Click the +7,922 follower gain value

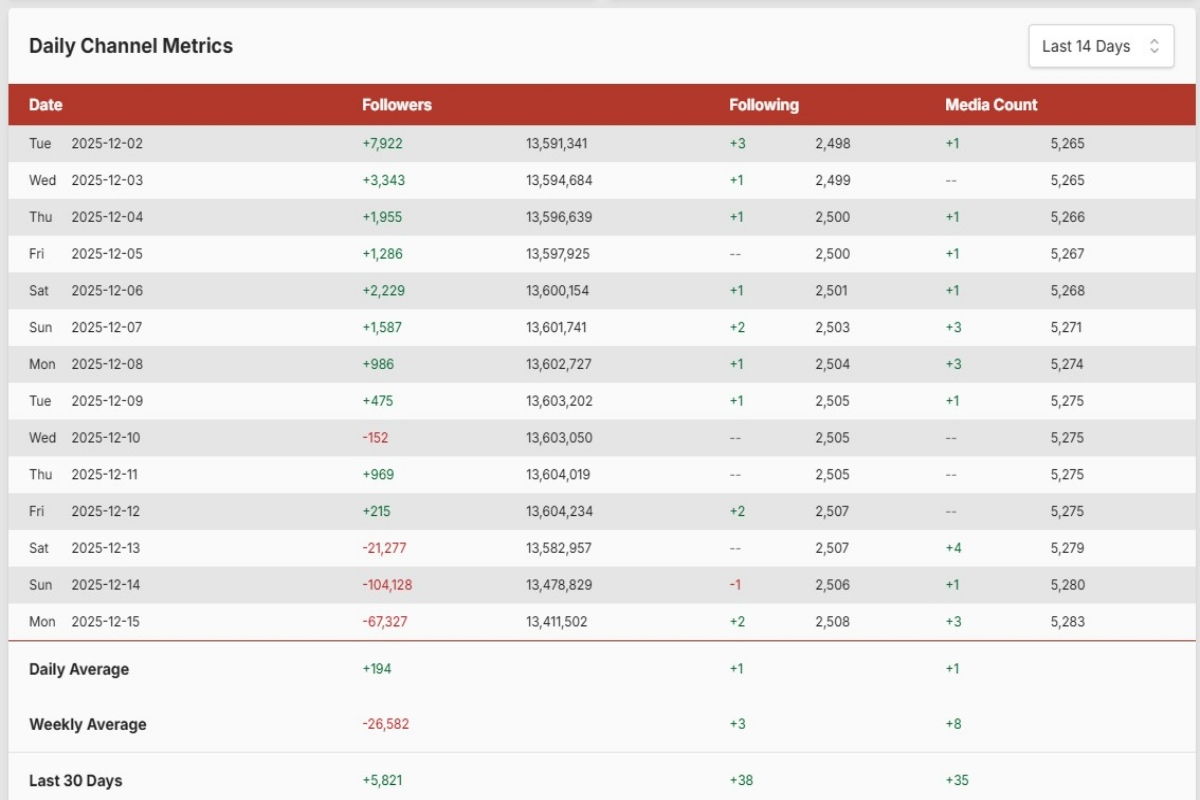pyautogui.click(x=382, y=143)
